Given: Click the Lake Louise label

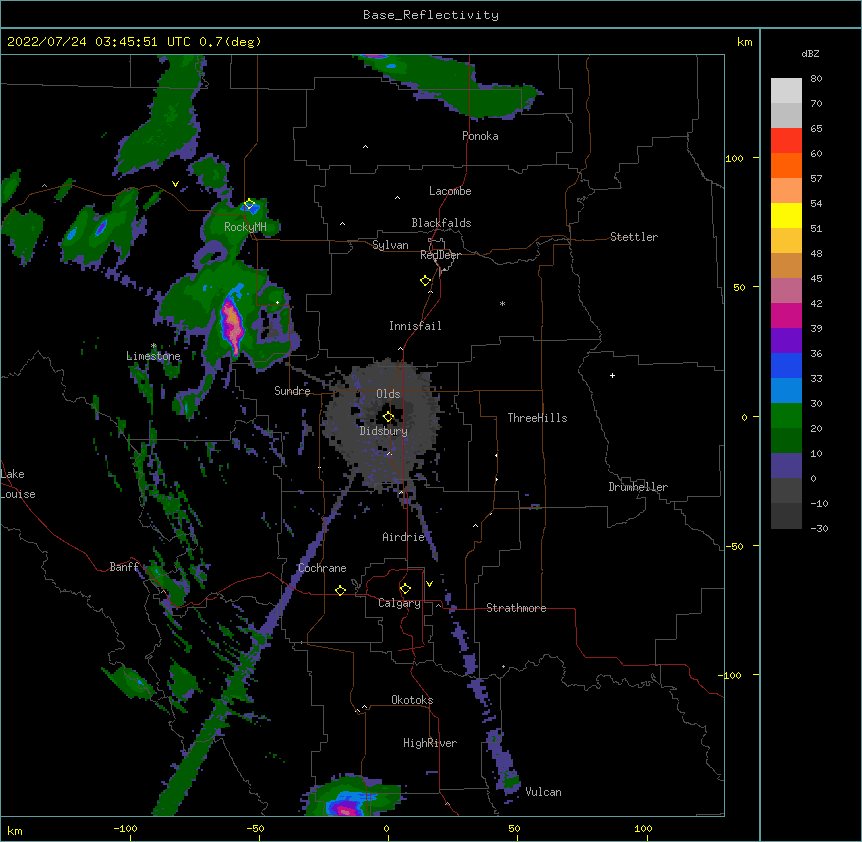Looking at the screenshot, I should (18, 484).
